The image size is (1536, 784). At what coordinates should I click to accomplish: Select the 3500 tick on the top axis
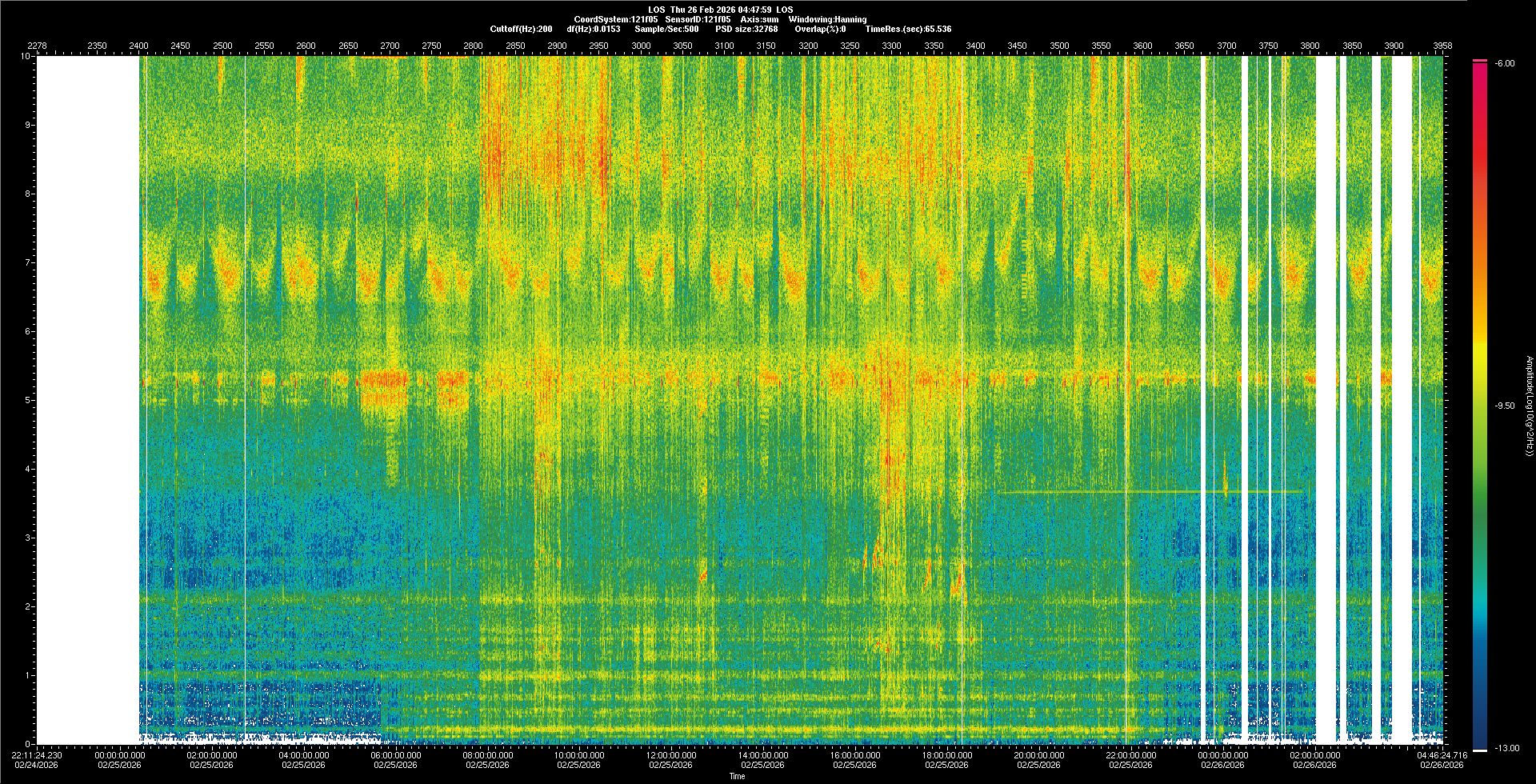1059,46
